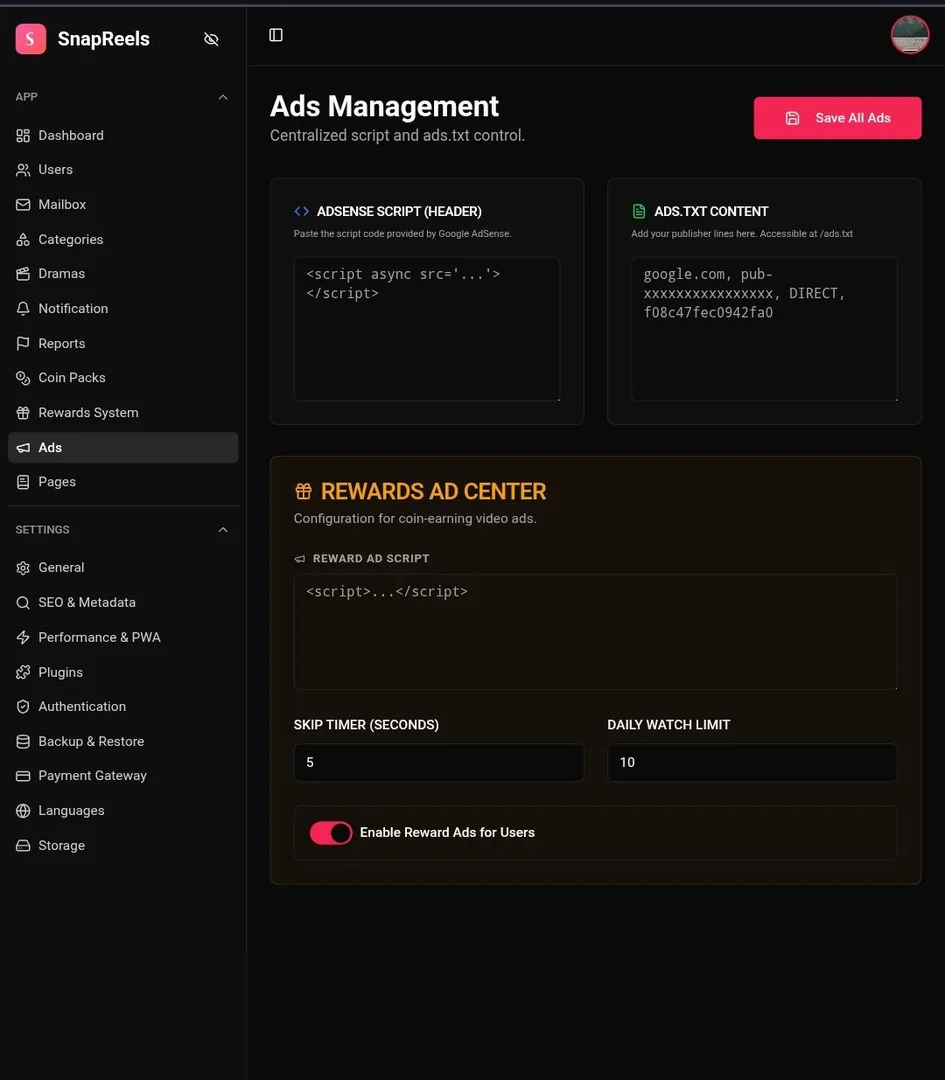945x1080 pixels.
Task: Click the Plugins puzzle icon
Action: tap(23, 672)
